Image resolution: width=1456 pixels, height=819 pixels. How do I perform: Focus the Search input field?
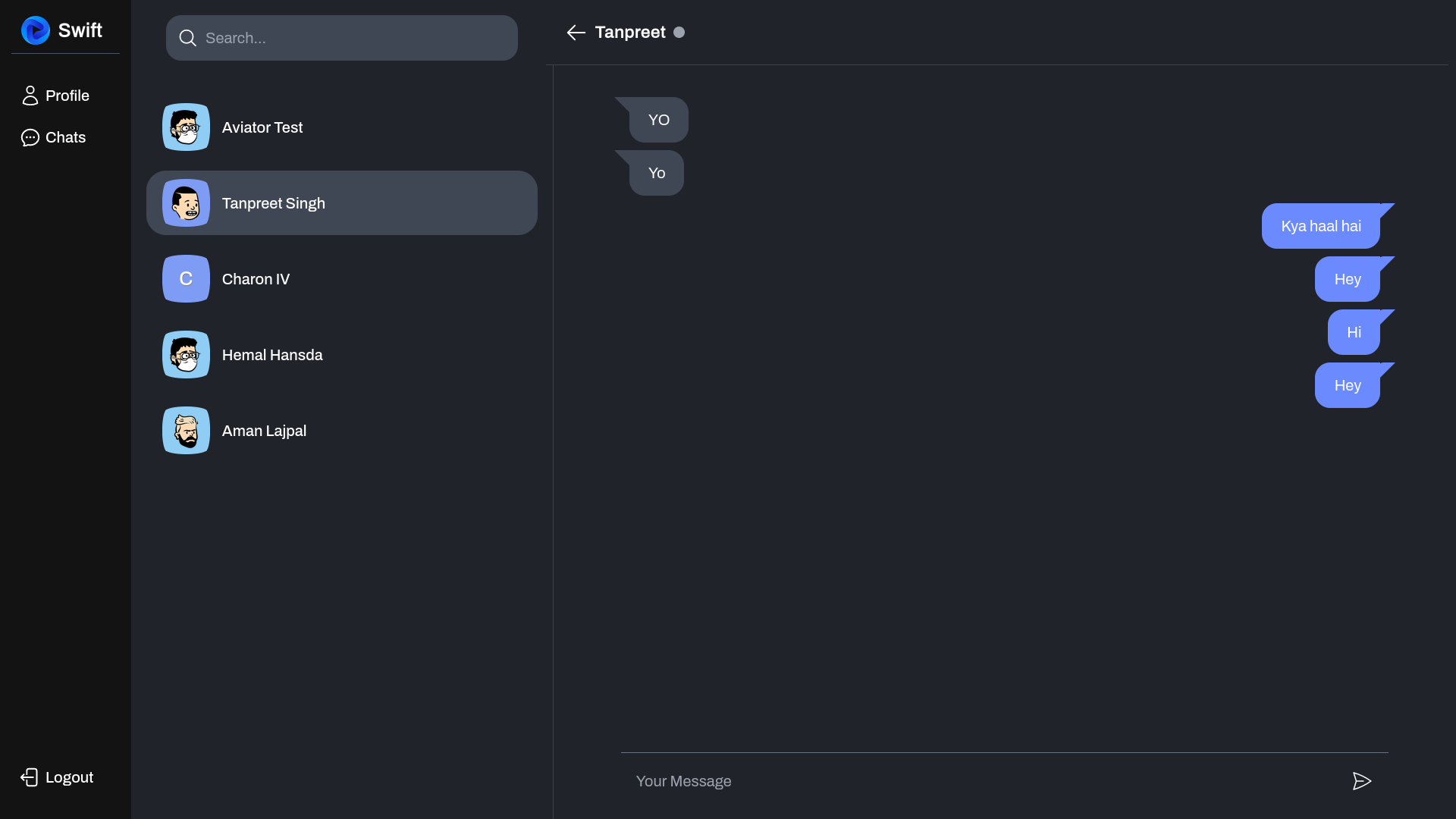point(356,38)
